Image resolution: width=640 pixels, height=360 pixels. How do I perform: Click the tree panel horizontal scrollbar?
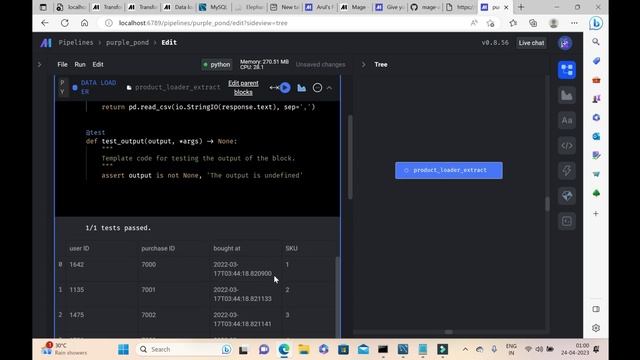tap(448, 332)
